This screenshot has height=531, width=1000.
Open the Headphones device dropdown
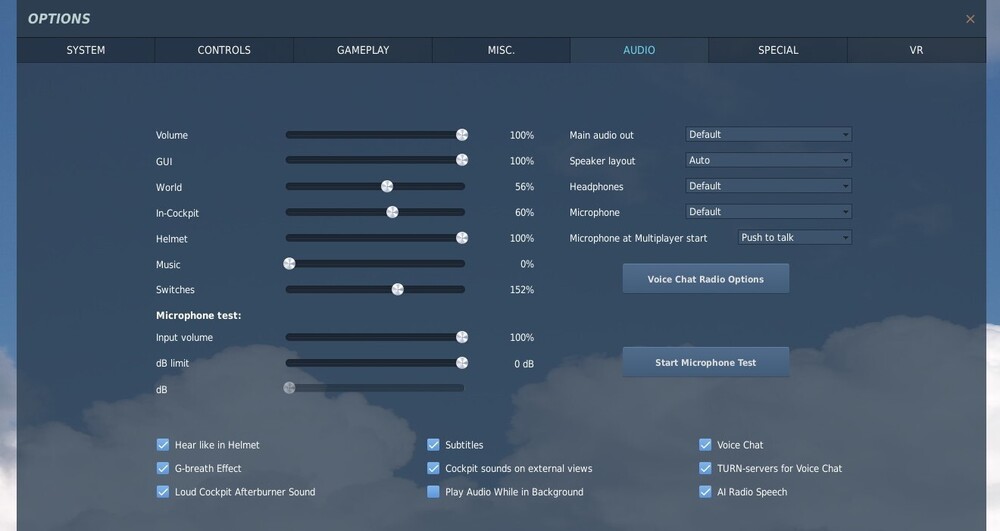coord(768,186)
